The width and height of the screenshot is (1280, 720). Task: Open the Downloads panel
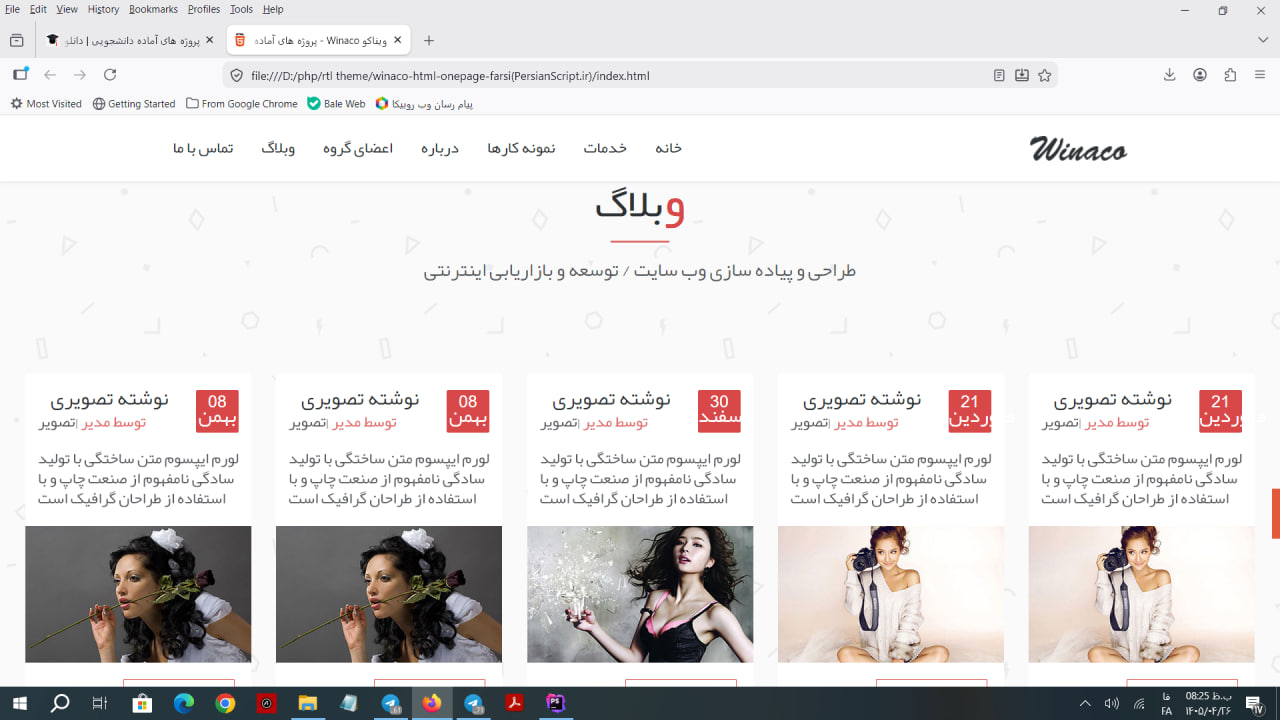pos(1169,75)
